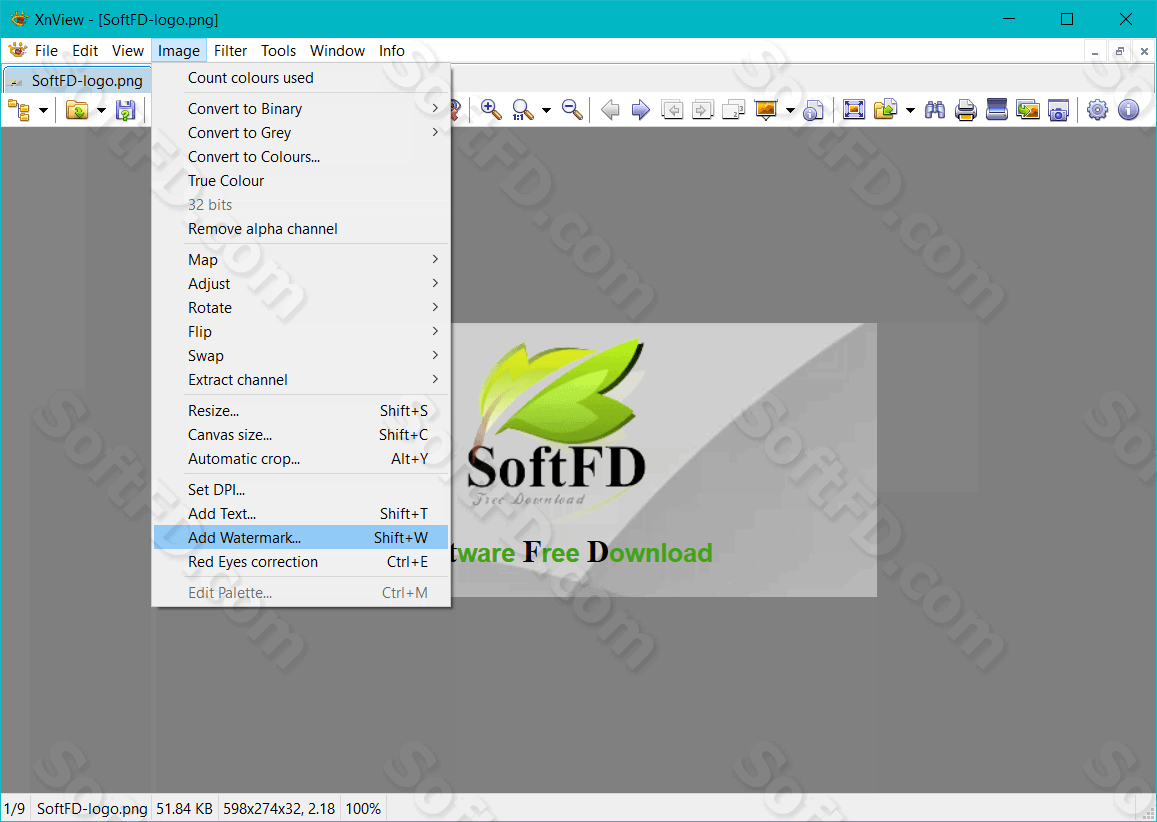Image resolution: width=1157 pixels, height=822 pixels.
Task: Choose Remove alpha channel
Action: (x=301, y=229)
